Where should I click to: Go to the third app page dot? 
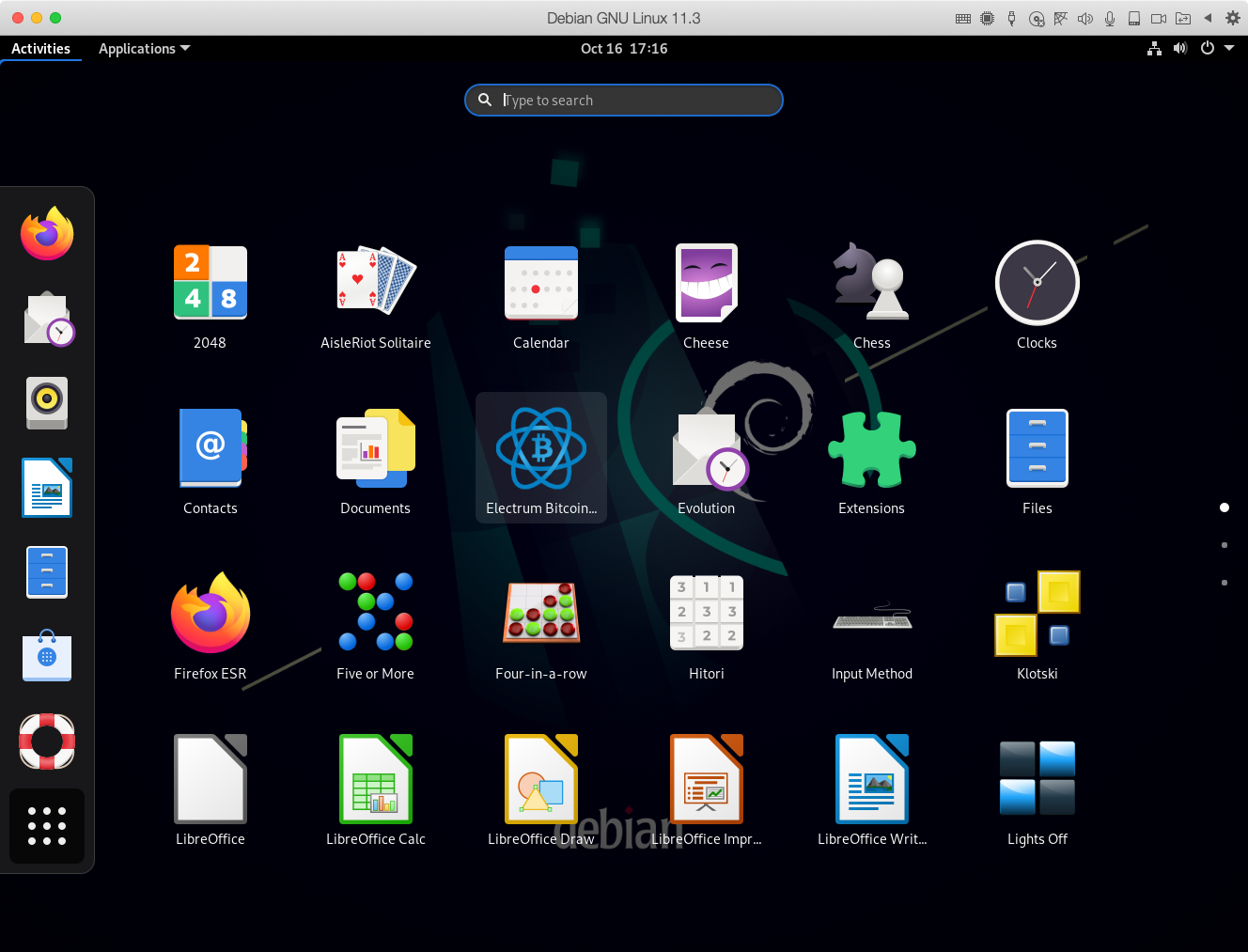(x=1224, y=583)
